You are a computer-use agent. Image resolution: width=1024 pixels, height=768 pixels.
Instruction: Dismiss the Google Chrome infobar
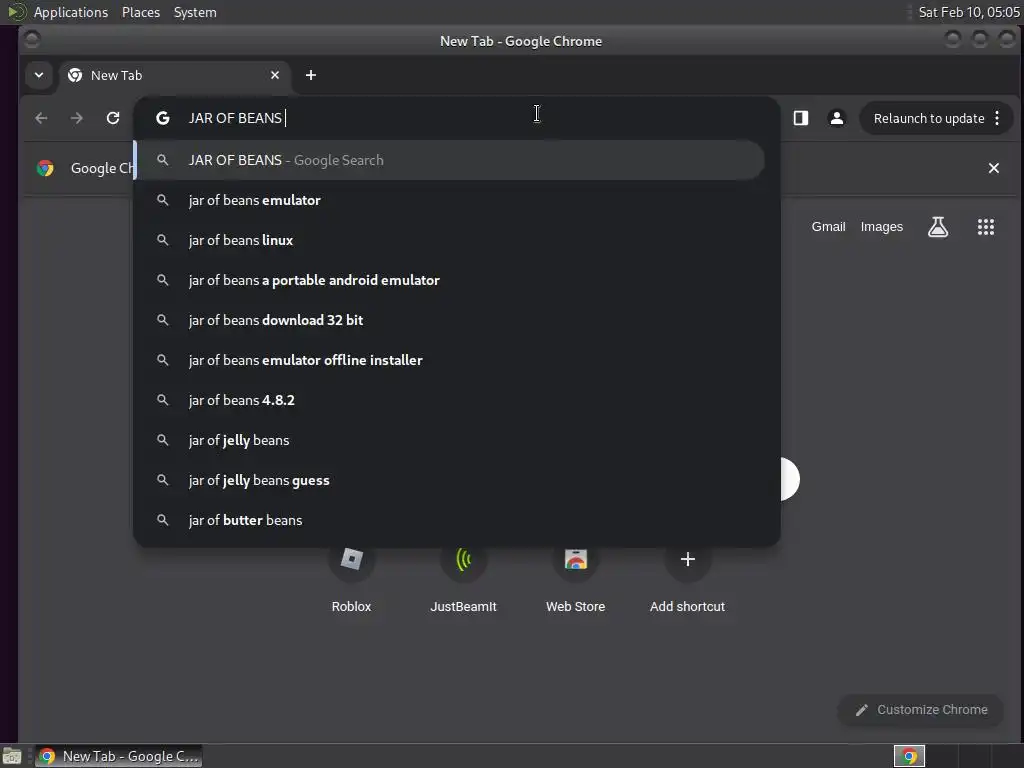(x=993, y=168)
